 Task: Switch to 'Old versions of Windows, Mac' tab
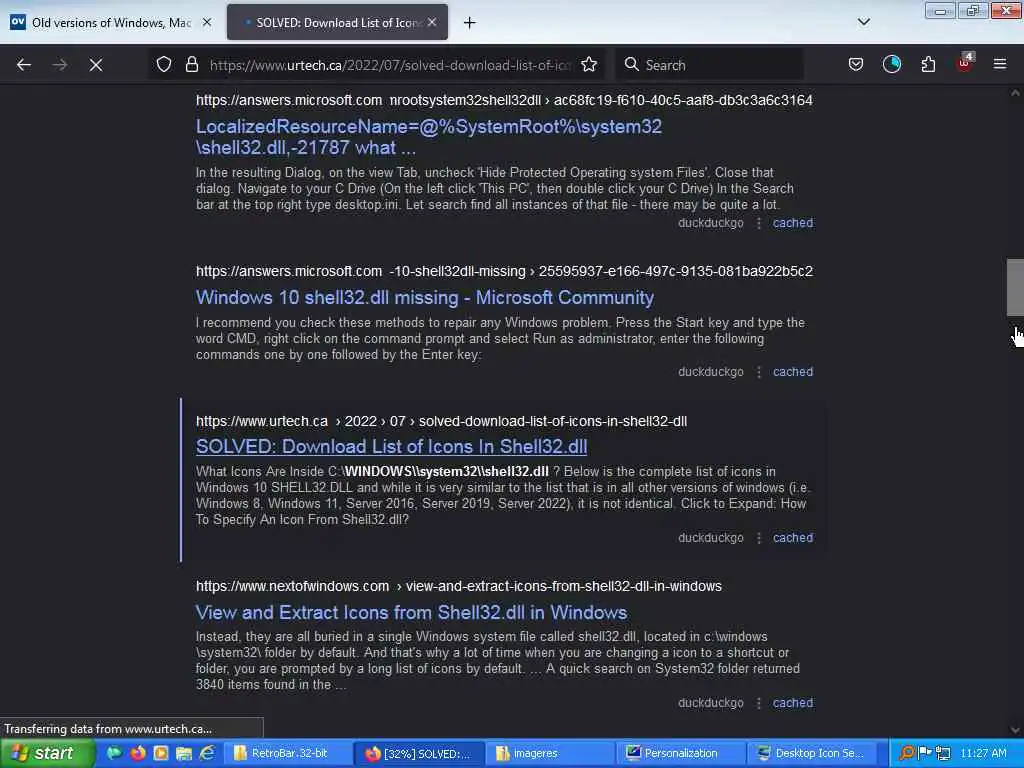111,22
